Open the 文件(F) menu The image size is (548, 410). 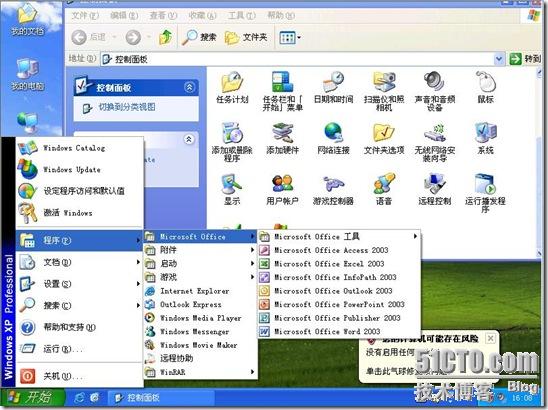point(85,15)
